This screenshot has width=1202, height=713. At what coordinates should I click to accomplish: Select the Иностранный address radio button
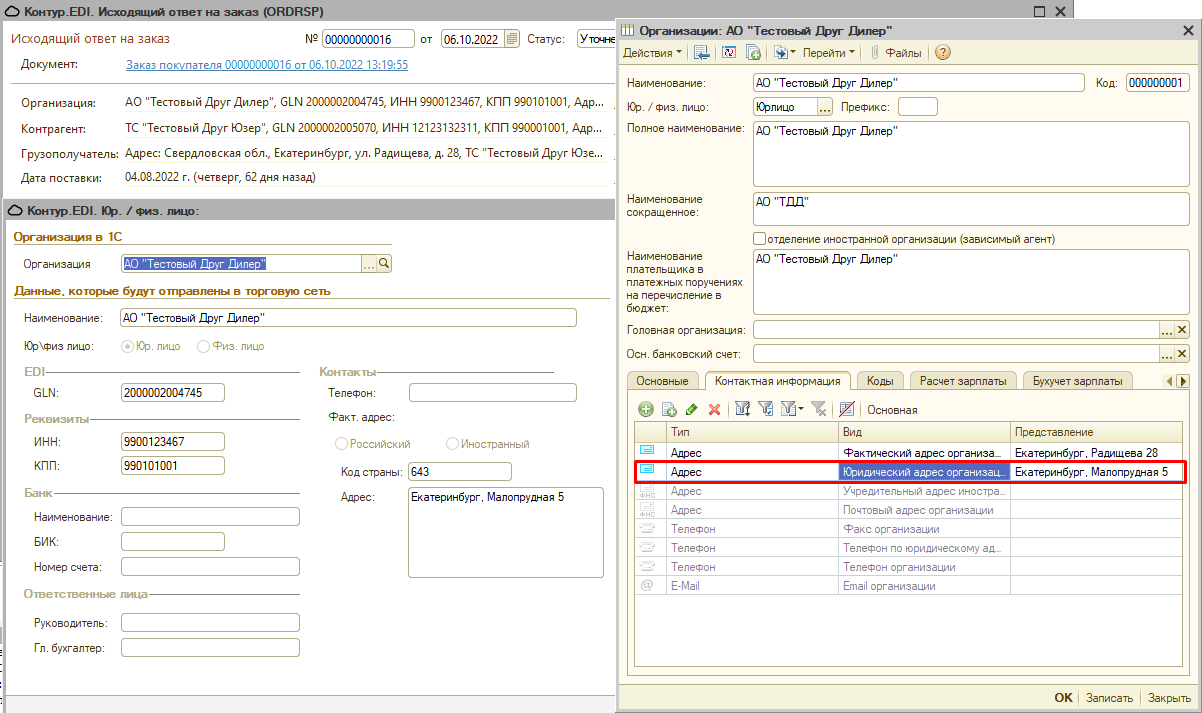pos(453,443)
